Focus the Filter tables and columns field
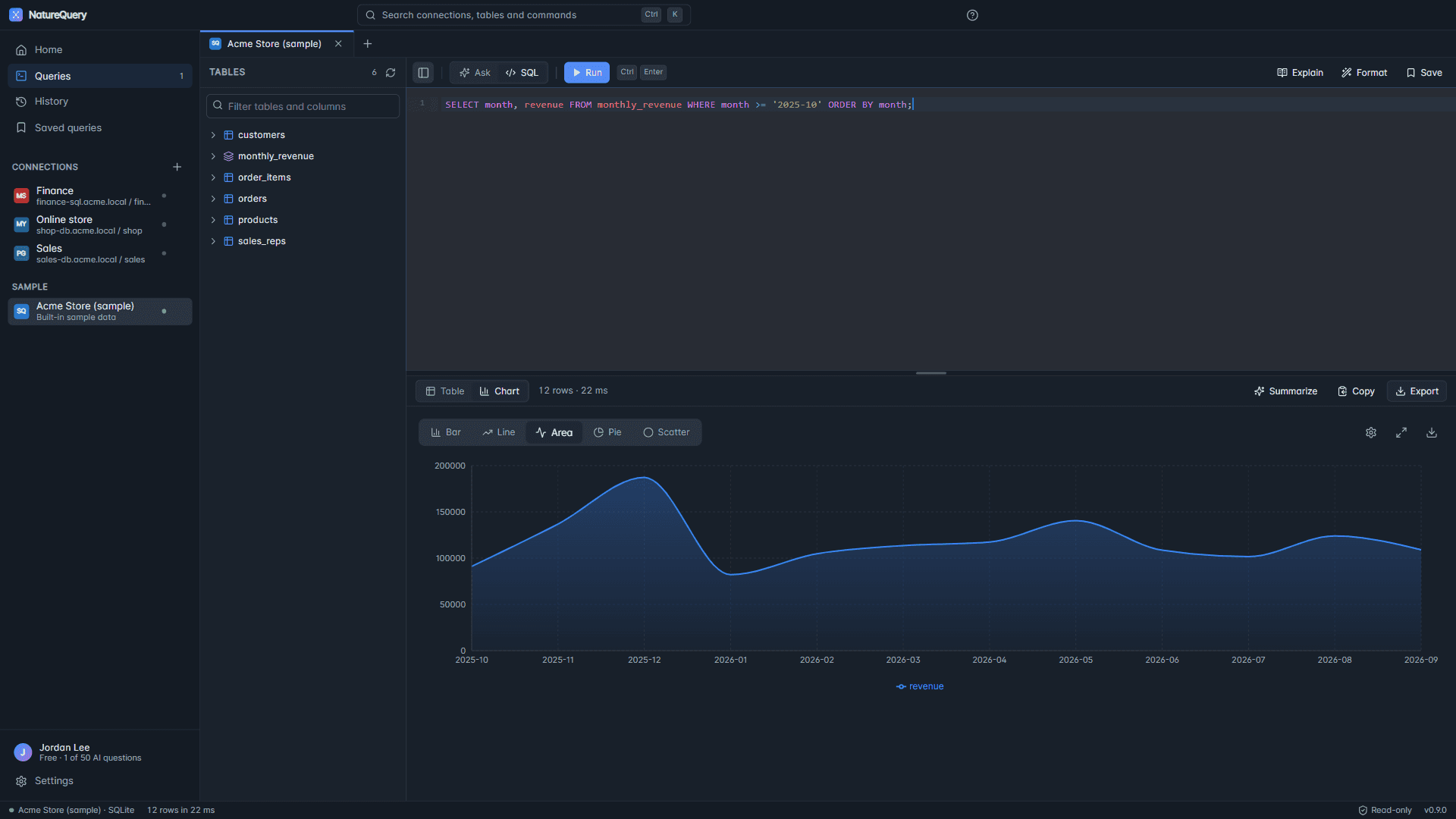 (x=303, y=106)
